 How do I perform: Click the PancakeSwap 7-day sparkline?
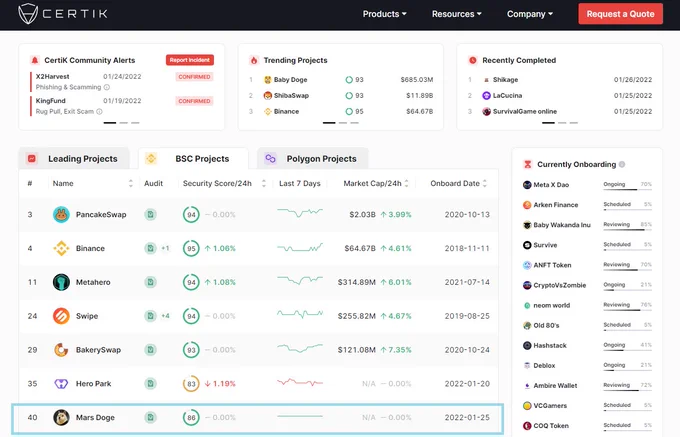[x=300, y=212]
